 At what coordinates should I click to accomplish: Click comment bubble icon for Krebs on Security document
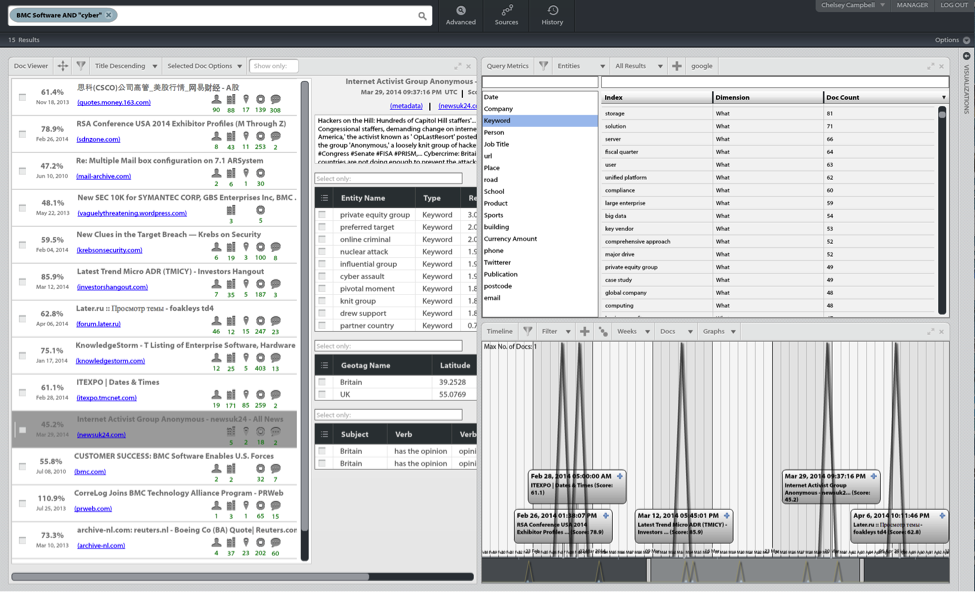coord(275,247)
